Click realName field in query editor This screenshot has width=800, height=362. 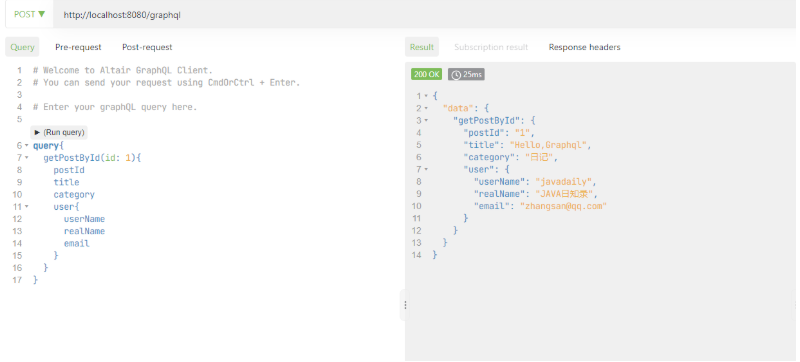pos(84,231)
